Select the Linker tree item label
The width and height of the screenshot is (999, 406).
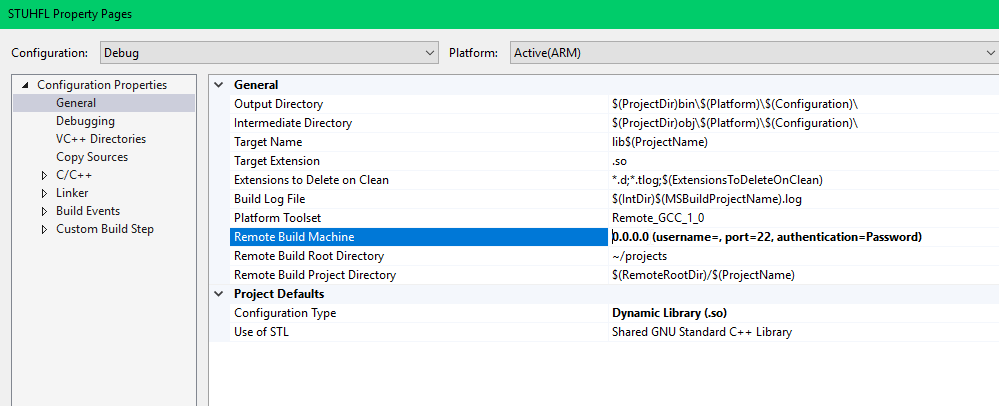coord(72,192)
